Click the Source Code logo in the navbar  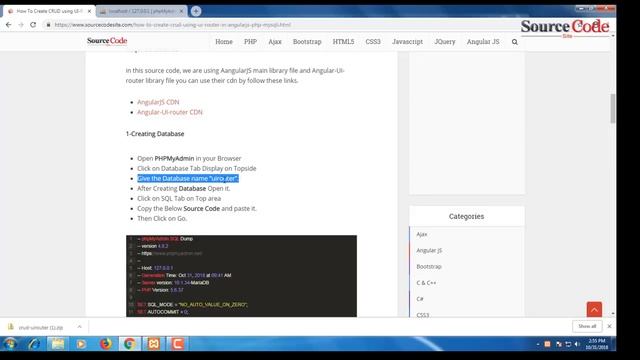point(107,41)
